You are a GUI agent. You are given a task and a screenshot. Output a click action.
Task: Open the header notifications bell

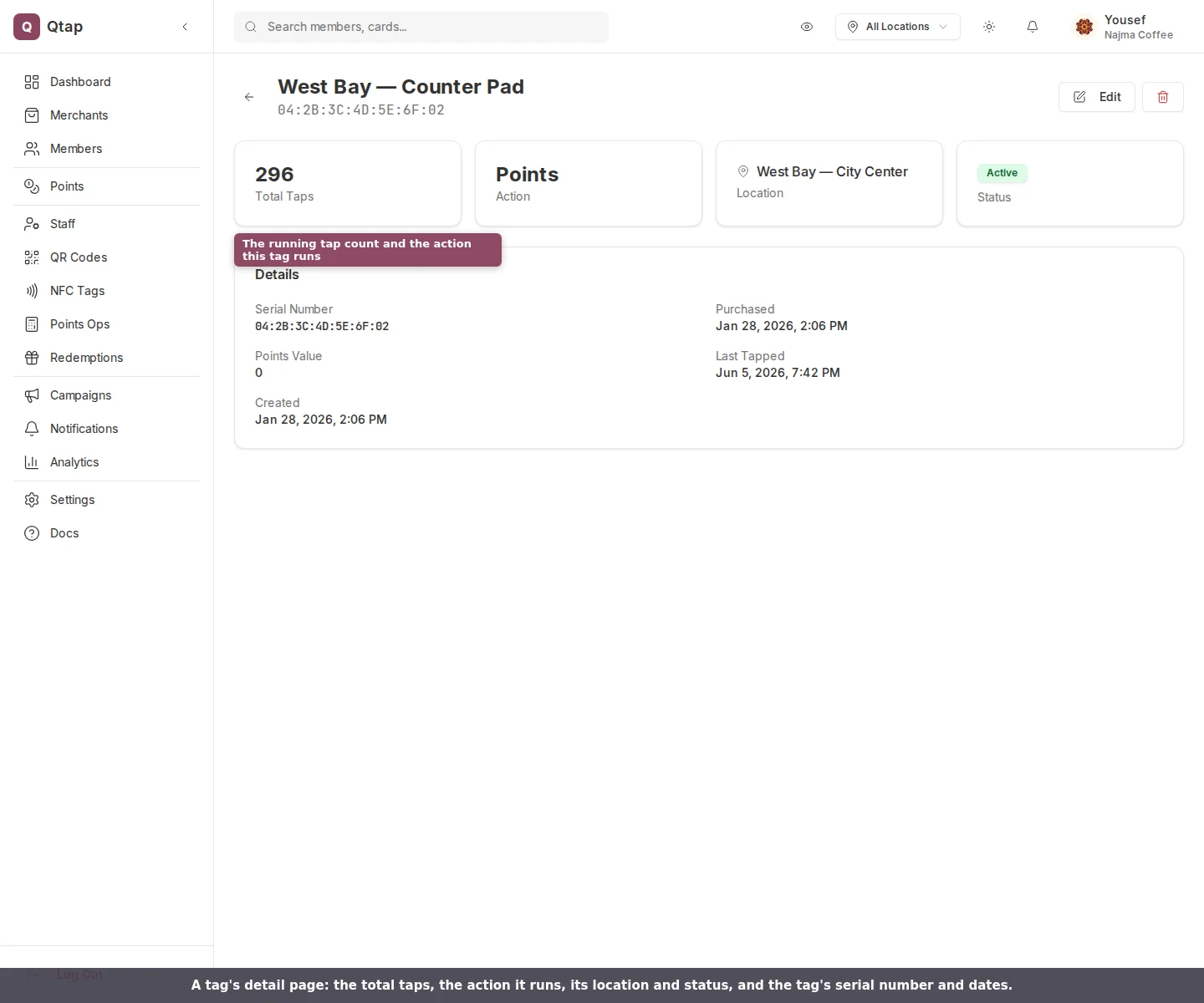point(1033,27)
